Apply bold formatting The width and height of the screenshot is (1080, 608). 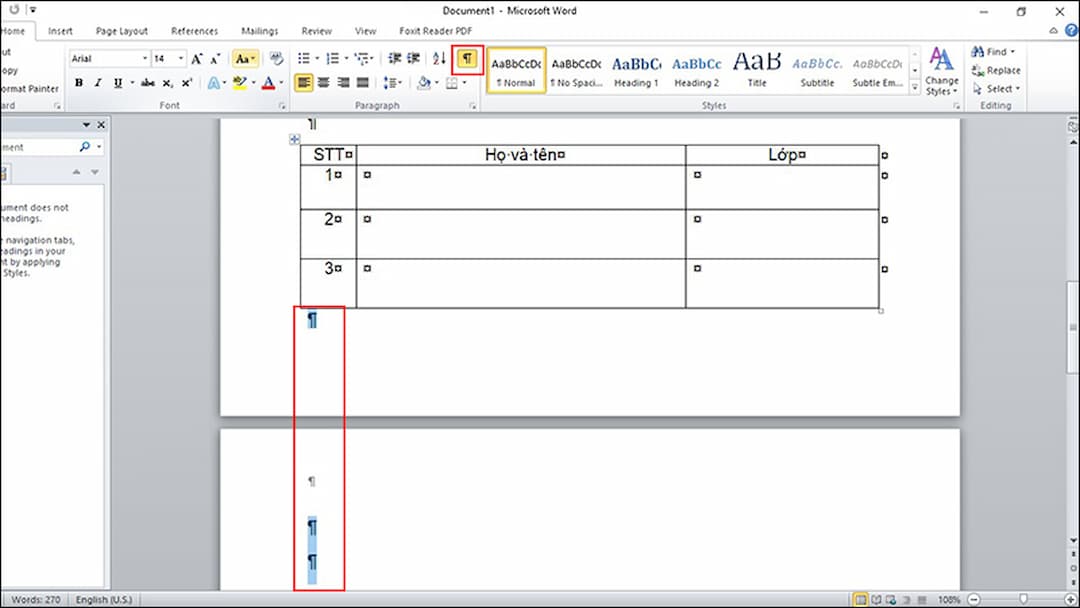pyautogui.click(x=79, y=83)
